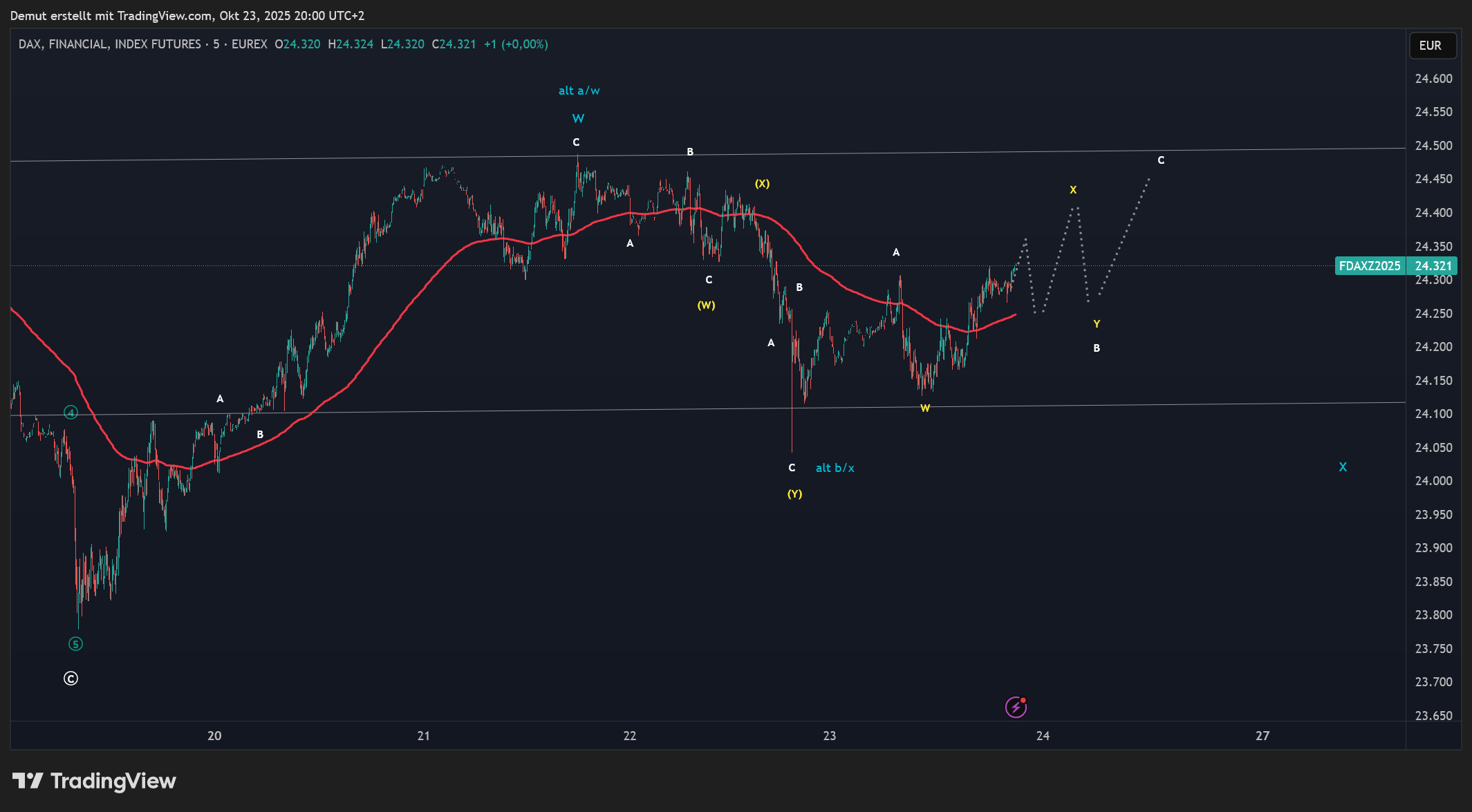Click the cyan W label near chart top
Screen dimensions: 1472x812
click(x=578, y=119)
